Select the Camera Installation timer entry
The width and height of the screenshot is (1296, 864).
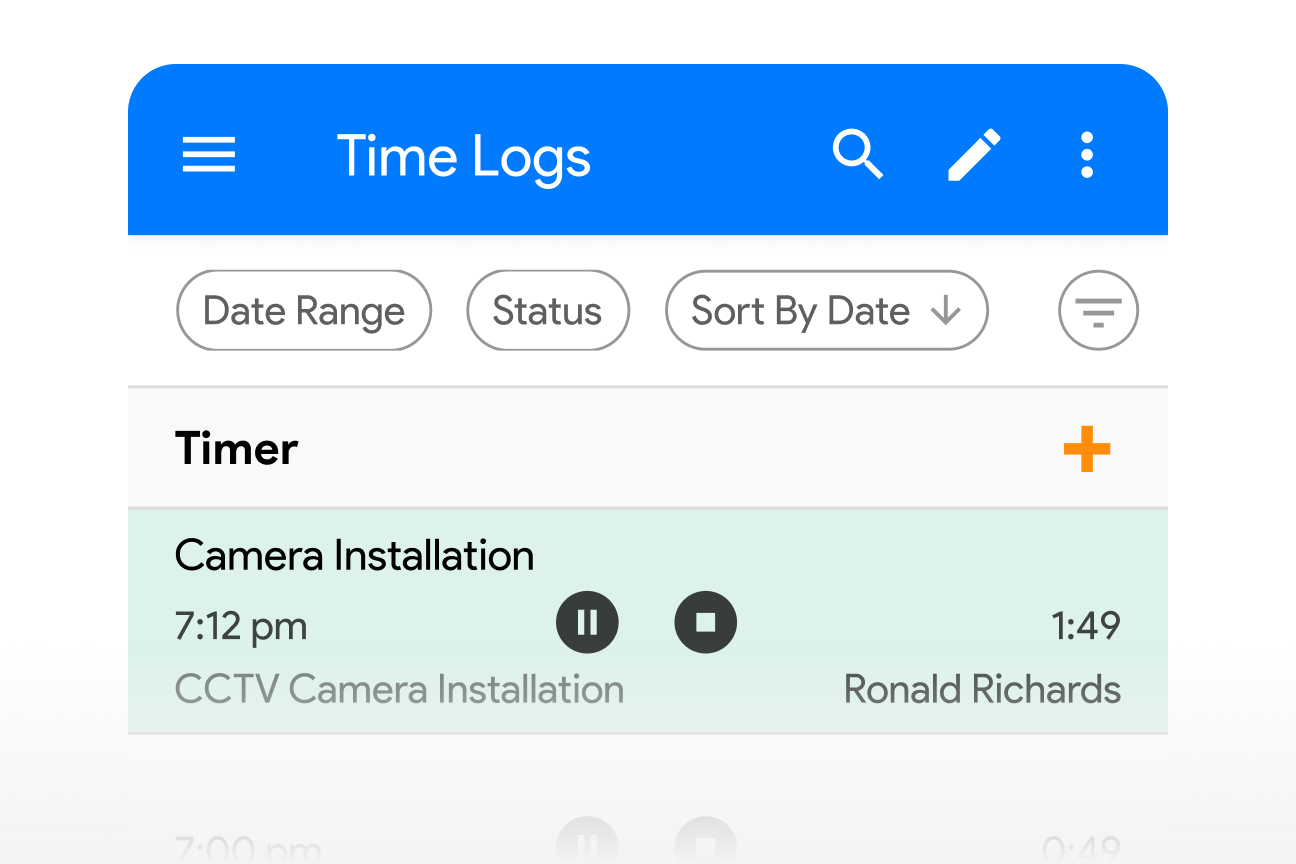tap(353, 555)
